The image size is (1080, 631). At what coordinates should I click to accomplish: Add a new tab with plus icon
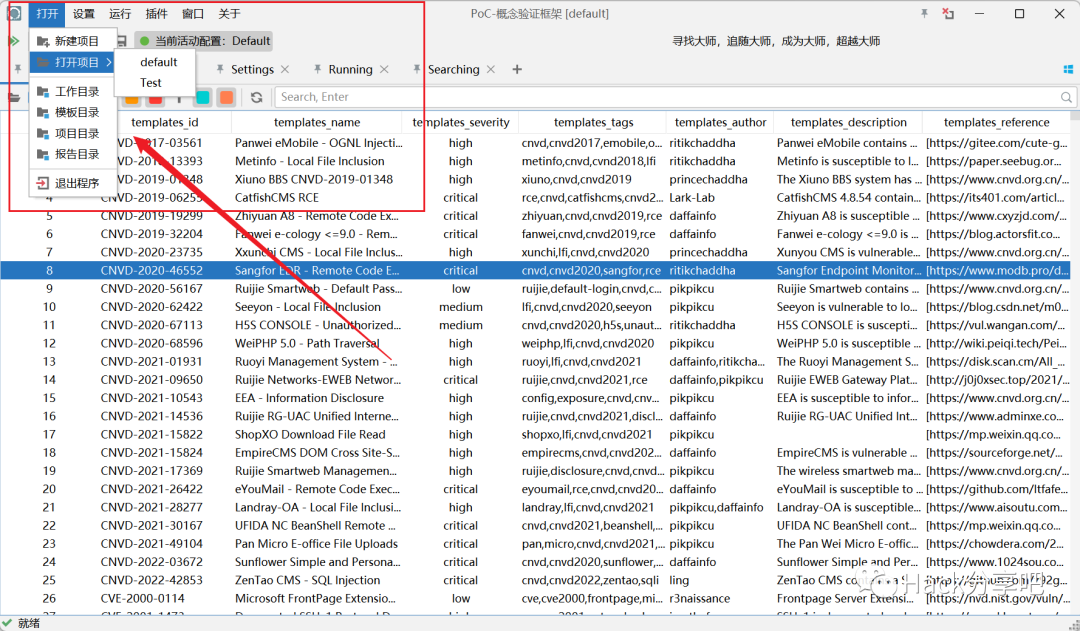coord(517,69)
